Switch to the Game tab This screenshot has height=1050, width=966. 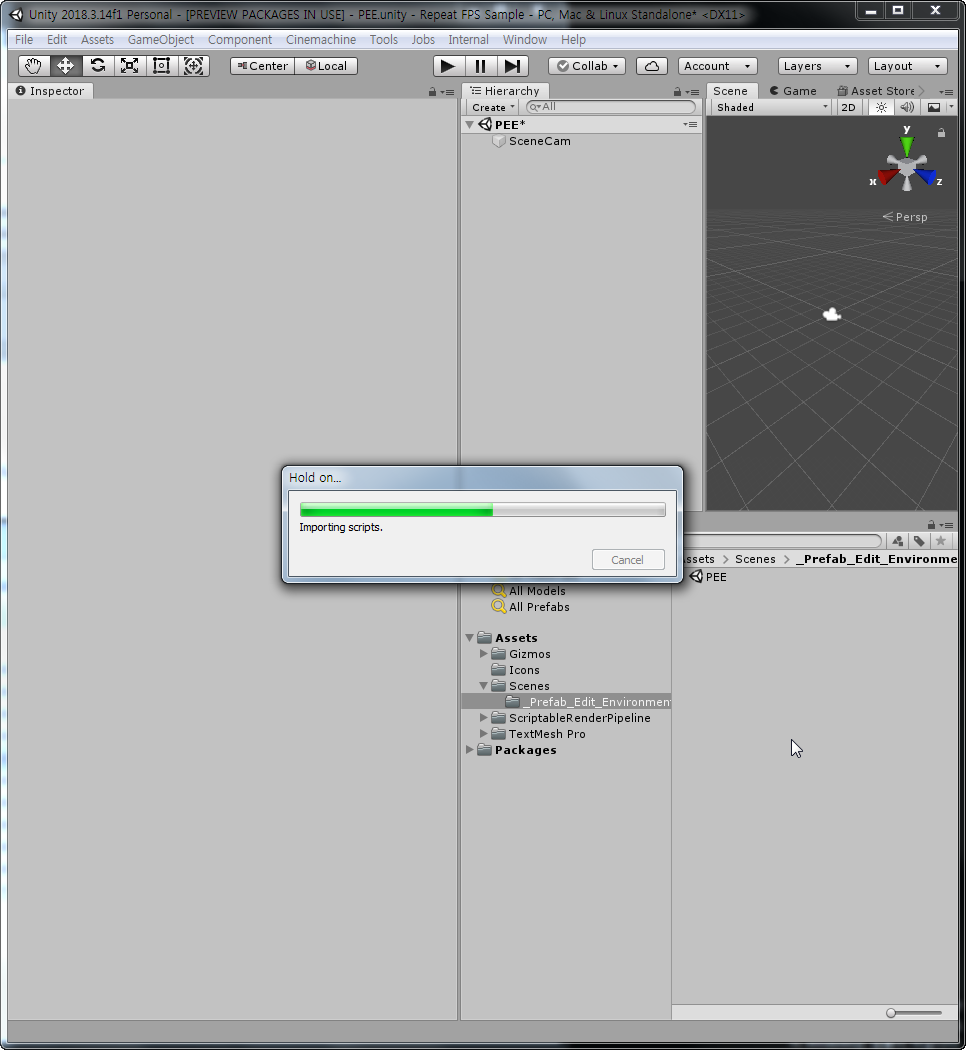793,91
